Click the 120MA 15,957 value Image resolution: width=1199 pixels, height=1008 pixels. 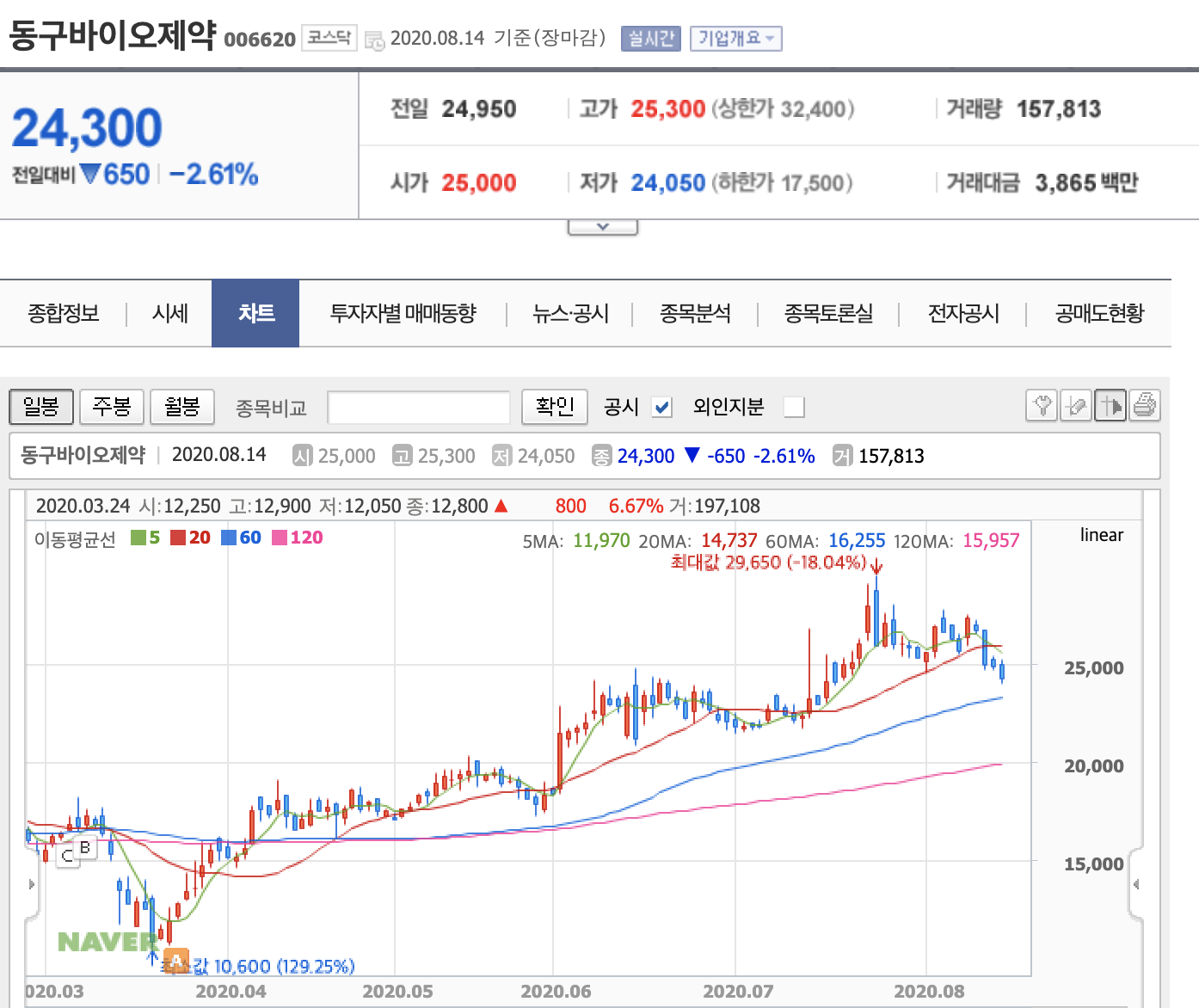click(x=991, y=541)
